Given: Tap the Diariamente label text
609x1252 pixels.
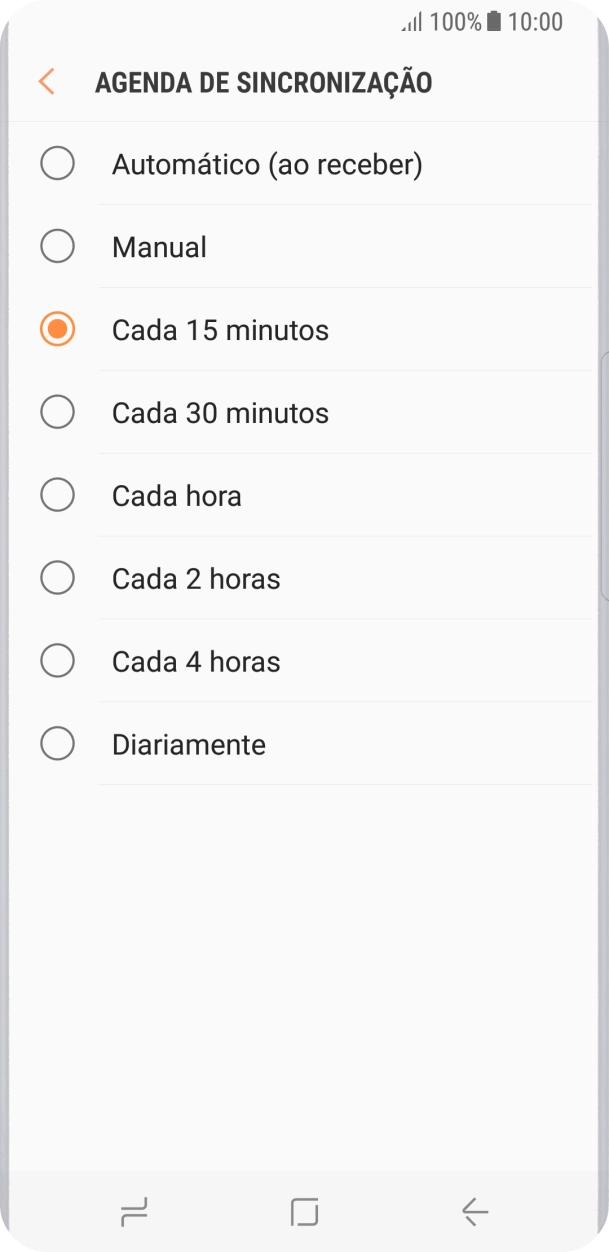Looking at the screenshot, I should [x=188, y=743].
